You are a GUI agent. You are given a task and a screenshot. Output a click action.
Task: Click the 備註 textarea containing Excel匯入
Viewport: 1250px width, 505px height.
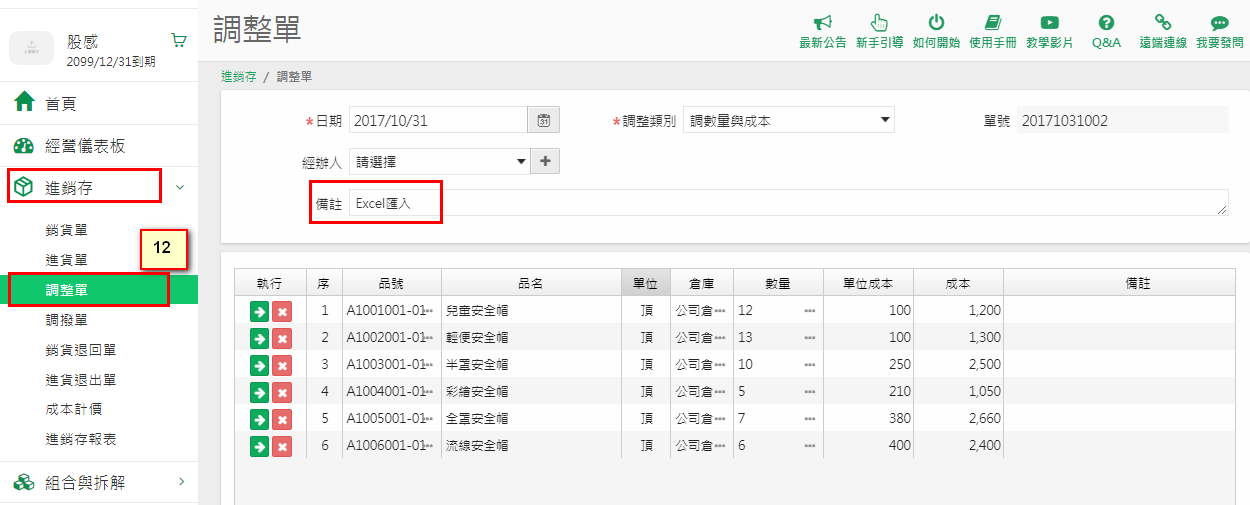tap(788, 203)
